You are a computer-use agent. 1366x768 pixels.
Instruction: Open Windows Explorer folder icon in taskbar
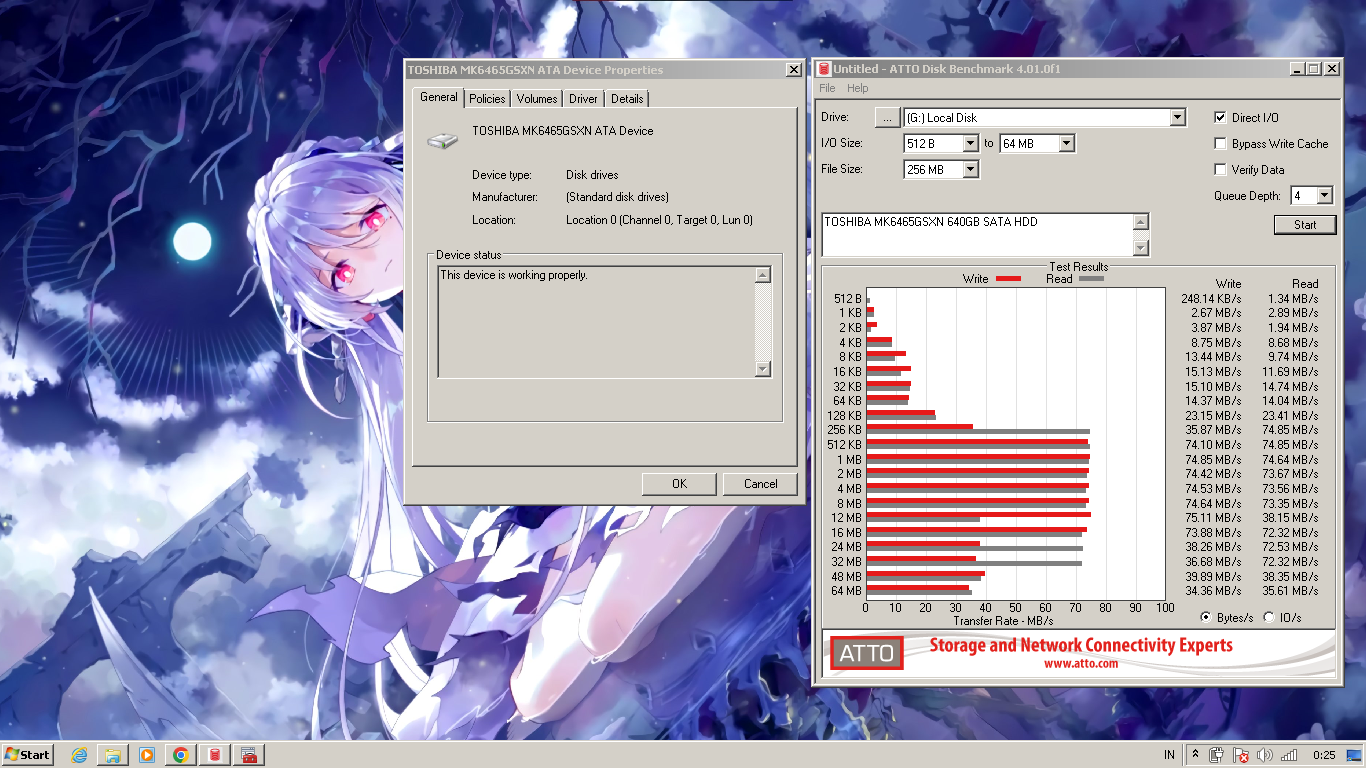[113, 755]
